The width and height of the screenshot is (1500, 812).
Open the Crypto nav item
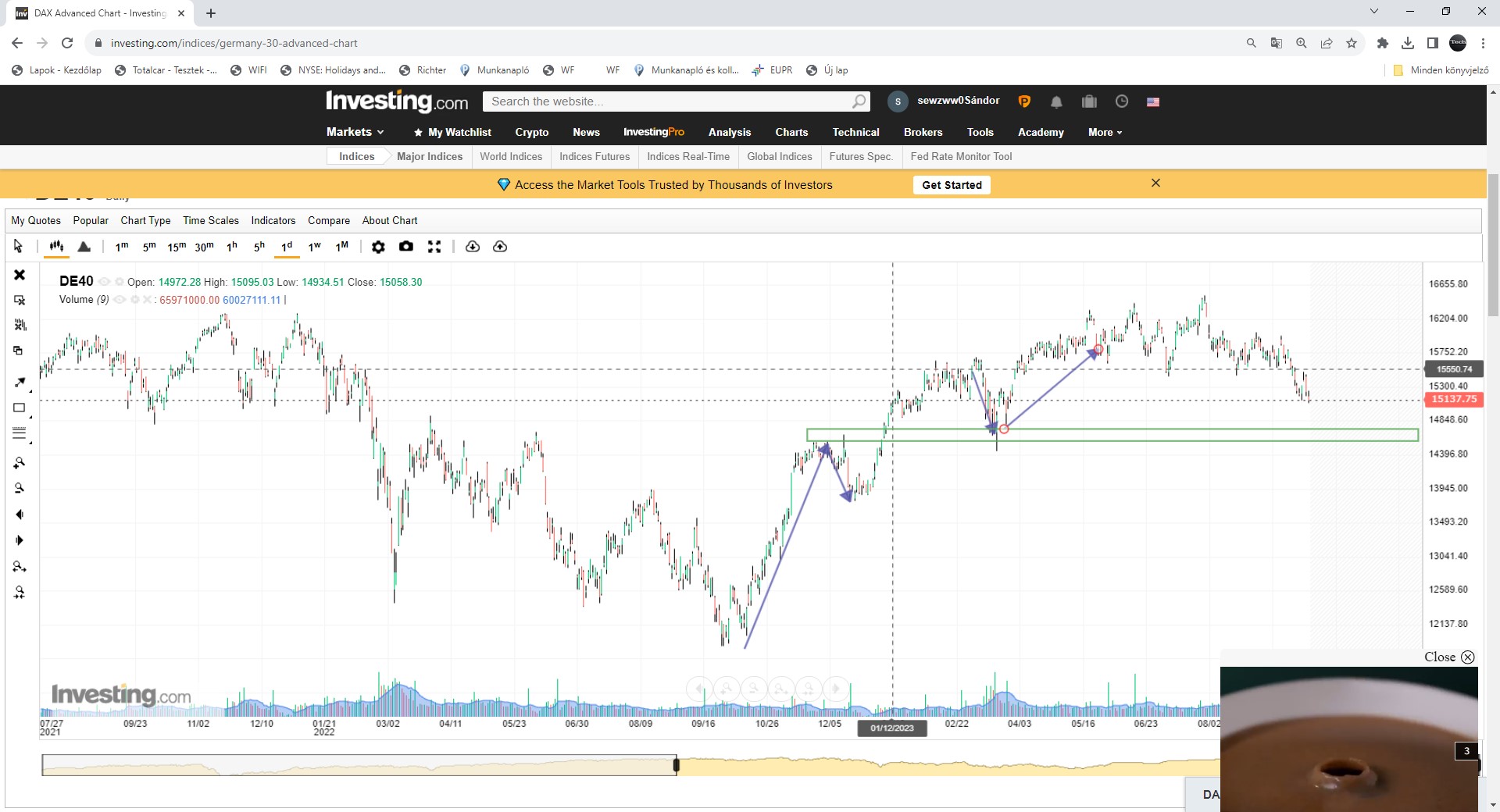[x=532, y=132]
